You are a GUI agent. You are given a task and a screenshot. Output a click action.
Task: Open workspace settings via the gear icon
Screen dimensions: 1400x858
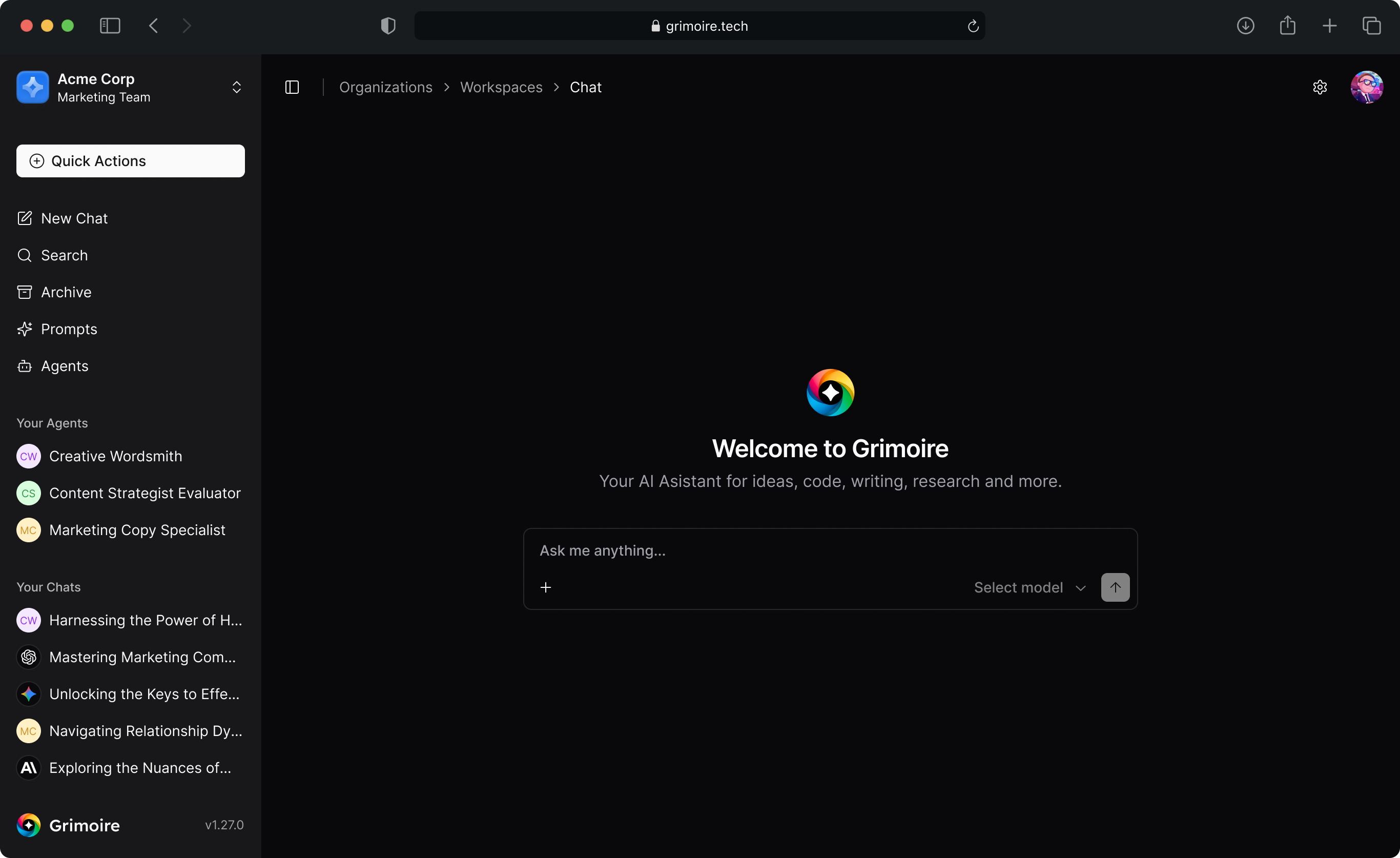[x=1320, y=87]
